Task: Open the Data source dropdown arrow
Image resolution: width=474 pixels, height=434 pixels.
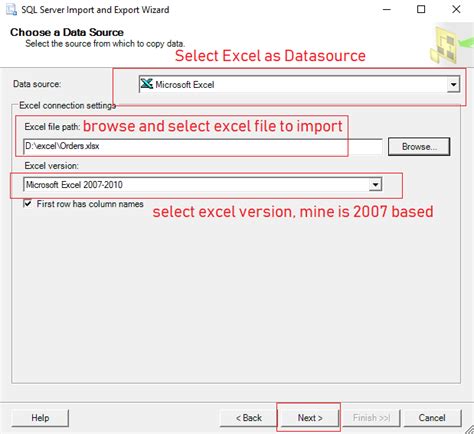Action: point(453,84)
